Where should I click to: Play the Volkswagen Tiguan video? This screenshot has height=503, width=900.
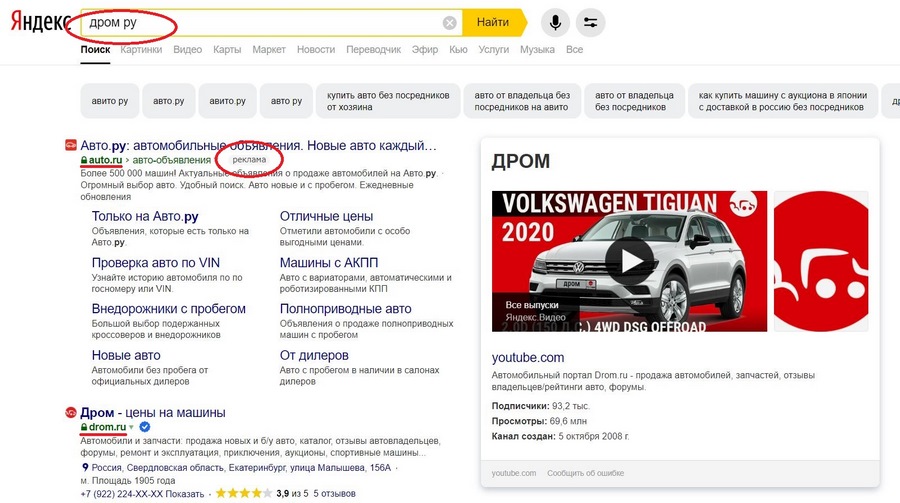629,261
